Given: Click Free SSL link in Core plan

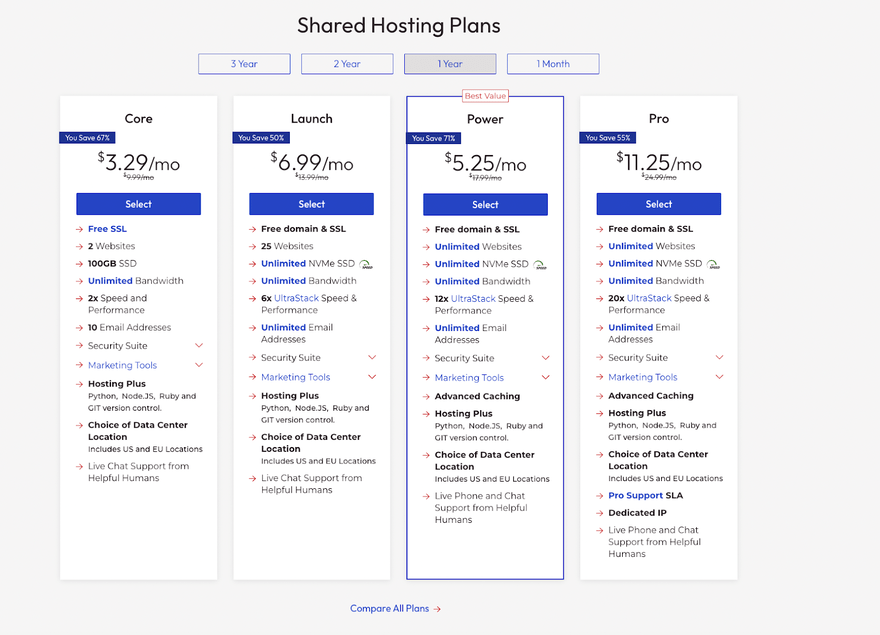Looking at the screenshot, I should tap(107, 229).
